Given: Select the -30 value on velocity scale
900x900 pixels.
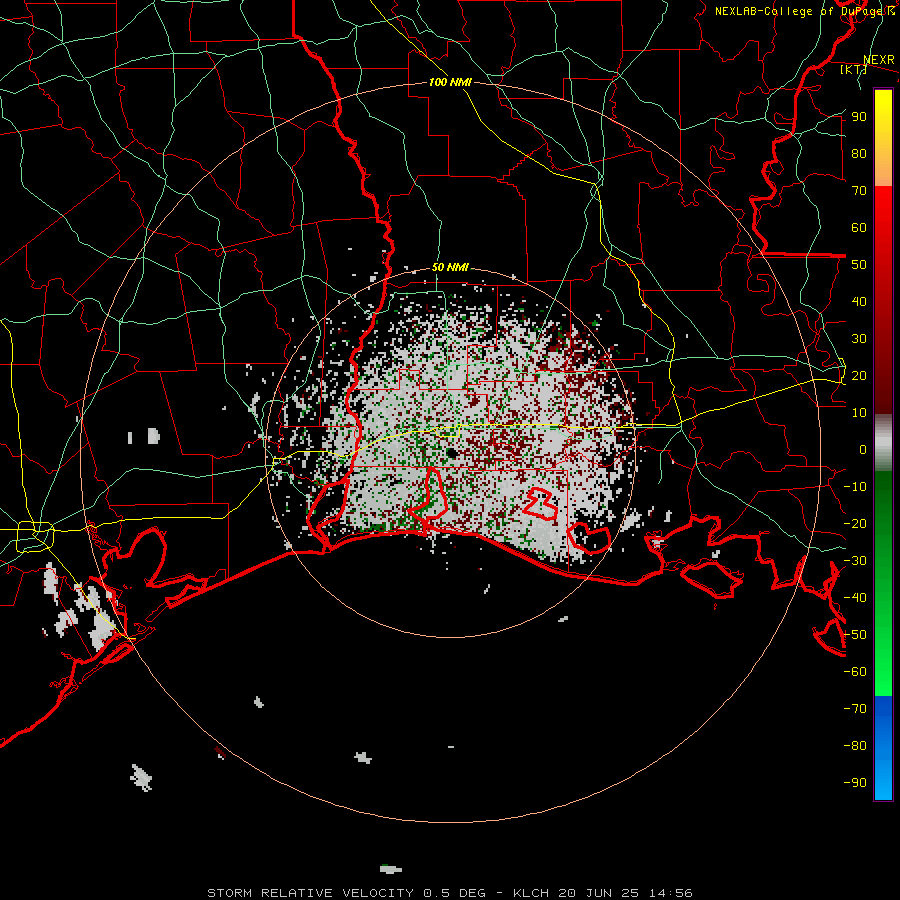Looking at the screenshot, I should coord(855,561).
